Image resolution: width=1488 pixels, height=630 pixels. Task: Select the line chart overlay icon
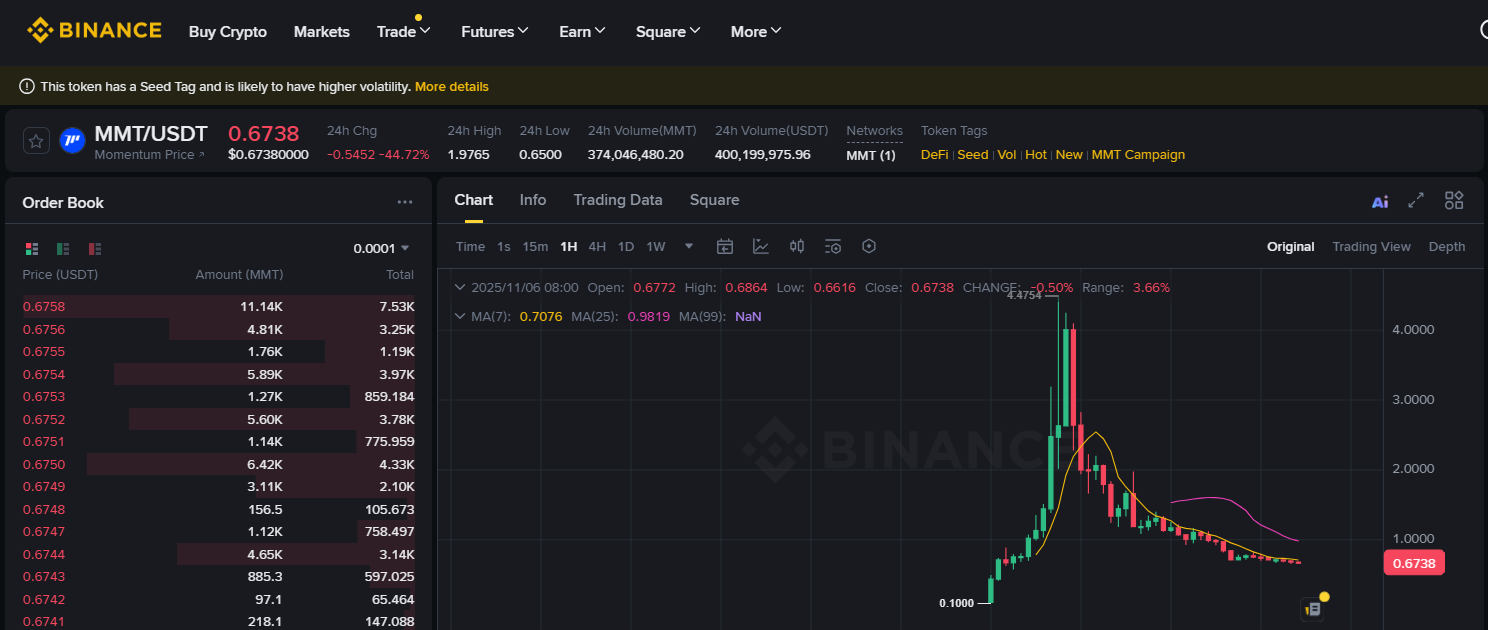pyautogui.click(x=761, y=246)
